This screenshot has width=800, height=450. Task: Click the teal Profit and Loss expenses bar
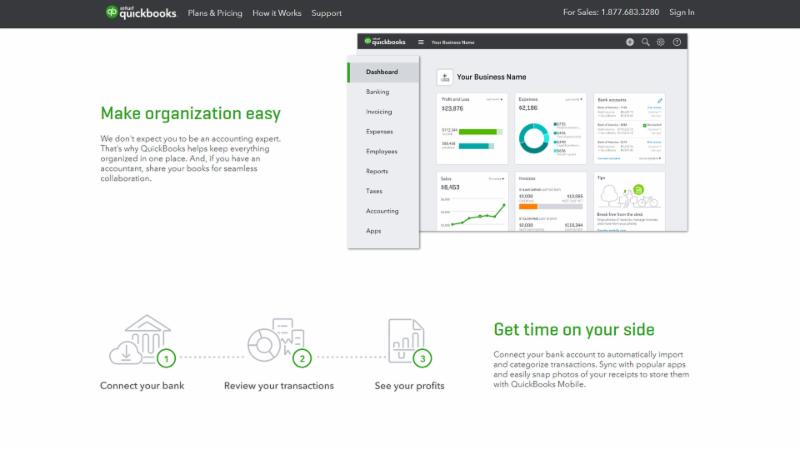click(x=473, y=146)
